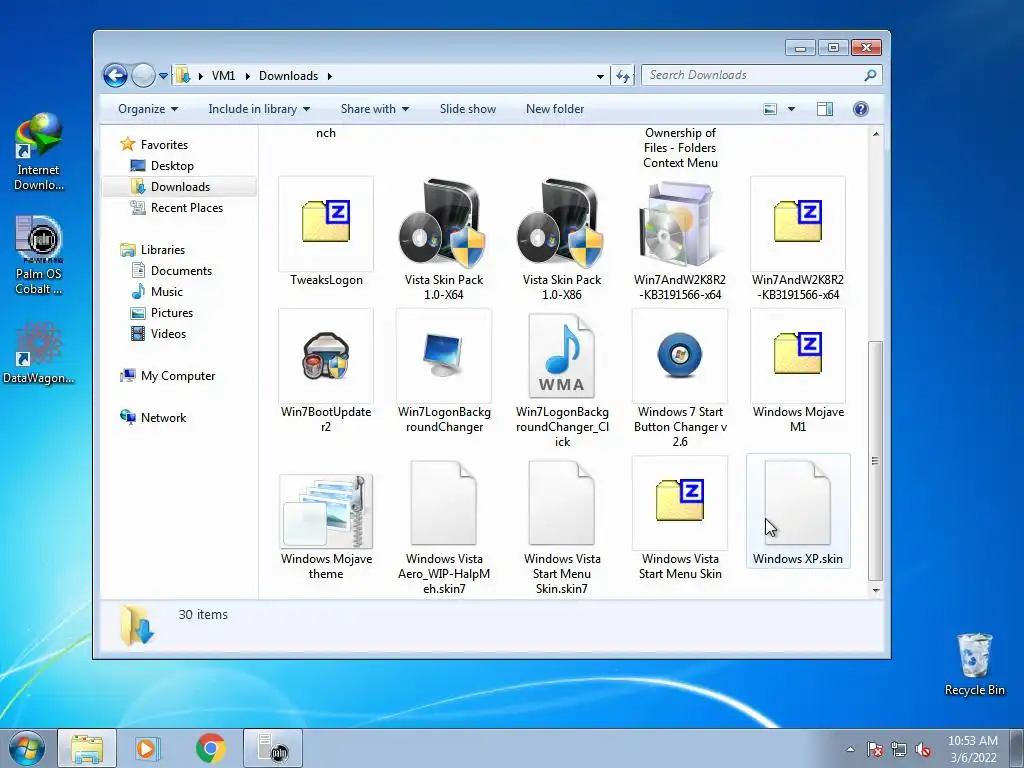Open the Action Center flag tray icon
This screenshot has width=1024, height=768.
point(874,749)
